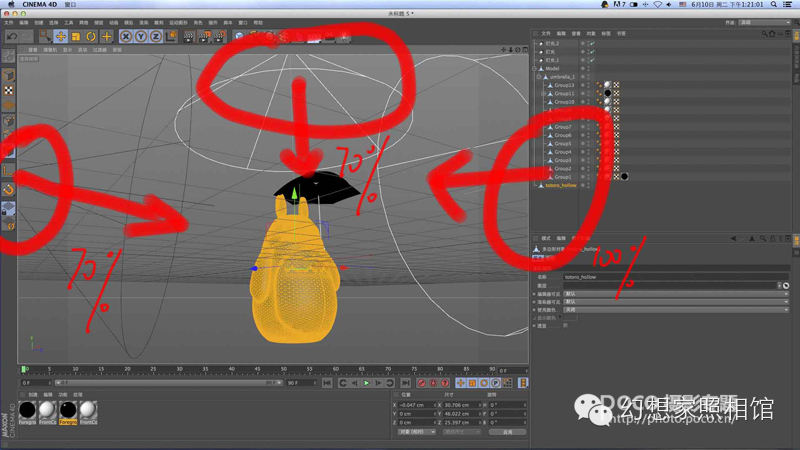Play the animation forward
The width and height of the screenshot is (800, 450).
(x=366, y=383)
